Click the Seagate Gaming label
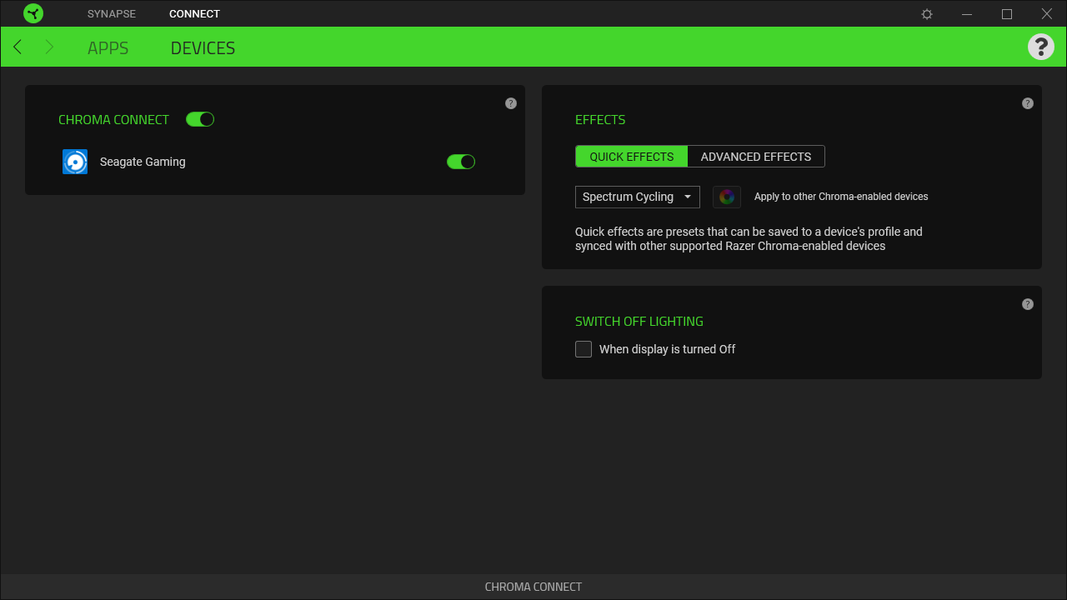This screenshot has width=1067, height=600. tap(142, 162)
